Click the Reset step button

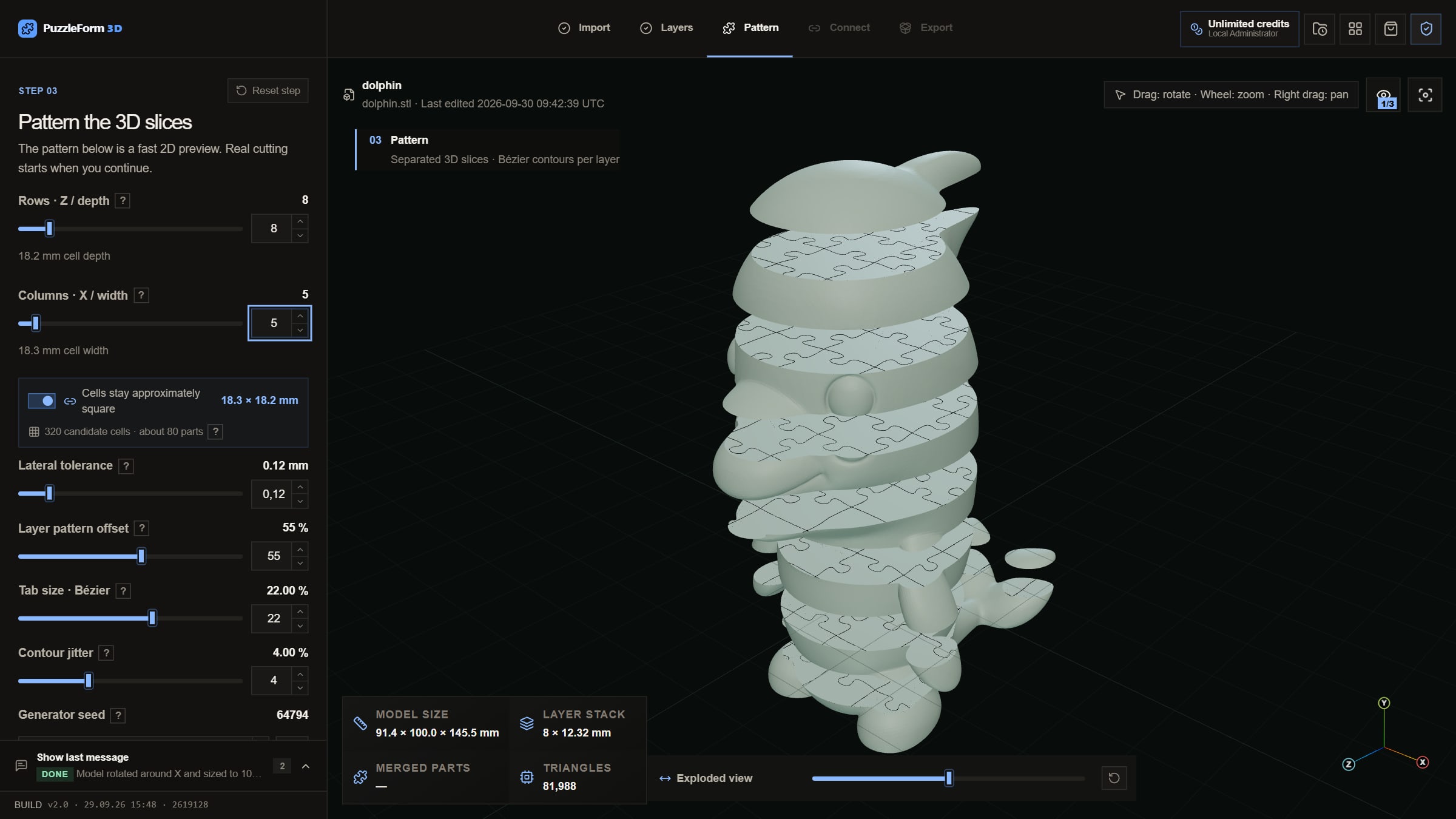pyautogui.click(x=268, y=90)
